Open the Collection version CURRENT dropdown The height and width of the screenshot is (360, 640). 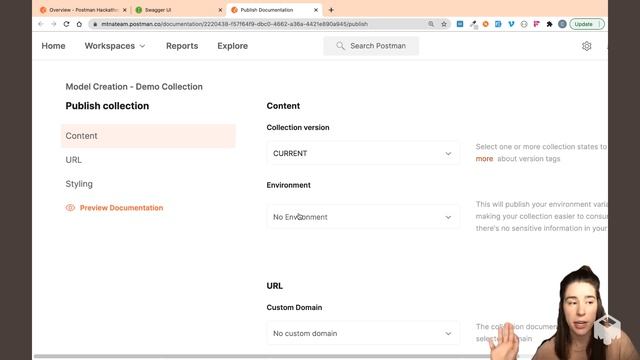coord(363,153)
